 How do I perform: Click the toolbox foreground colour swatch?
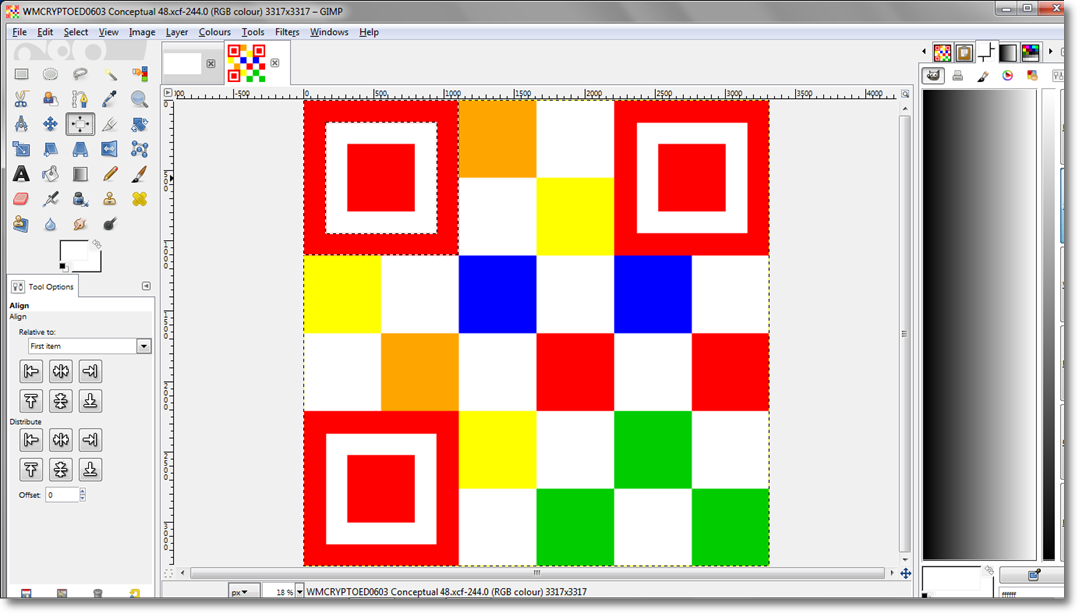(x=73, y=251)
